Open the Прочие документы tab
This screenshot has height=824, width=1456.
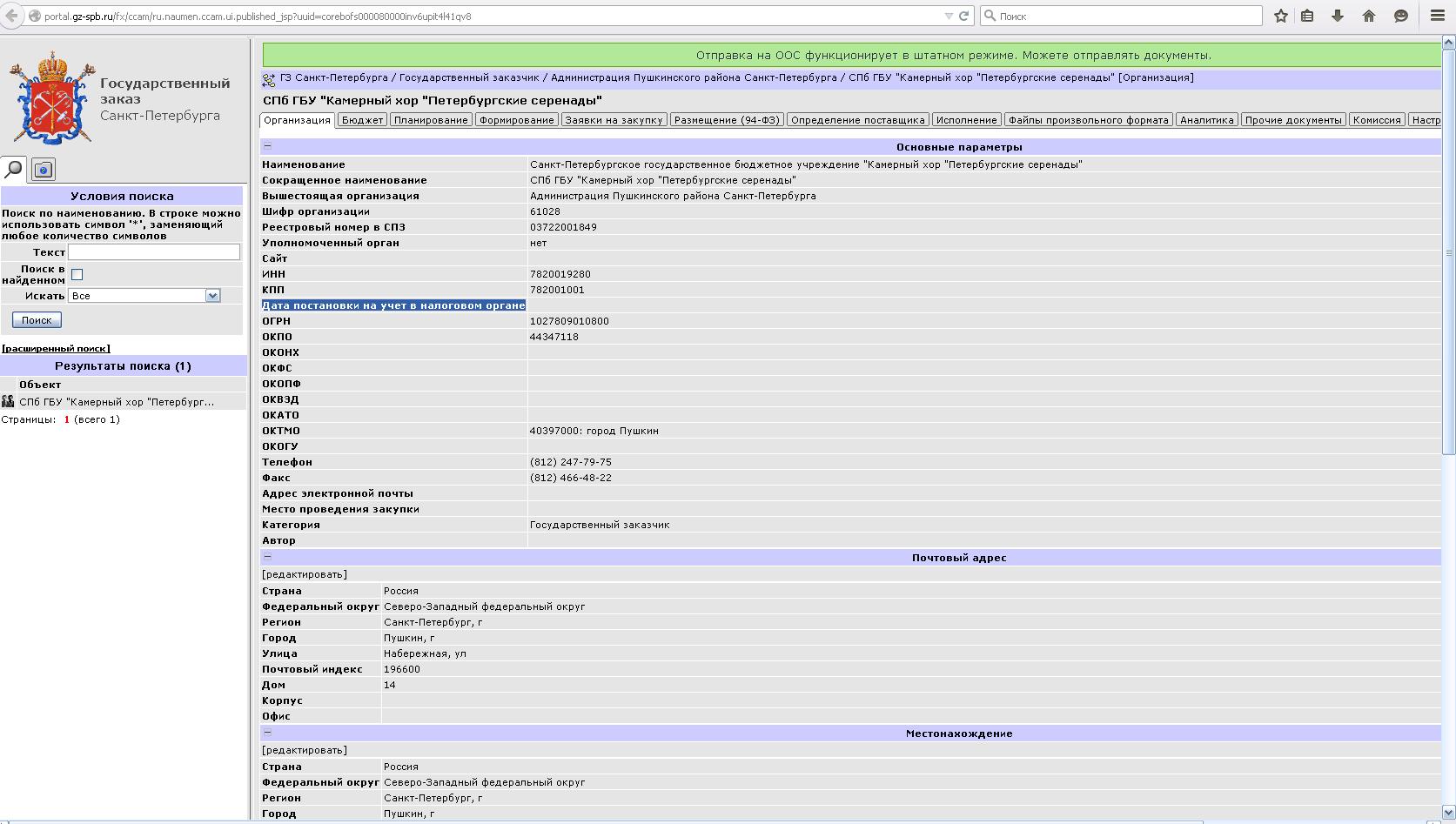tap(1293, 120)
